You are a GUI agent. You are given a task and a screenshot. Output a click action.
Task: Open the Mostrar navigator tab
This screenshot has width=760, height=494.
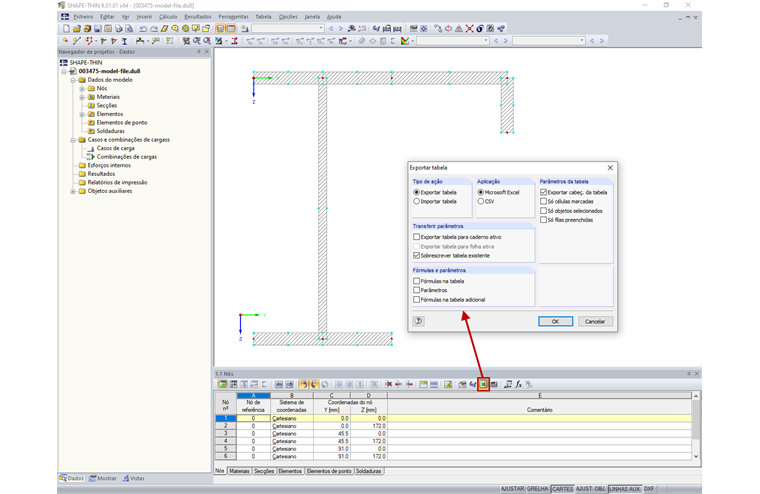[102, 478]
